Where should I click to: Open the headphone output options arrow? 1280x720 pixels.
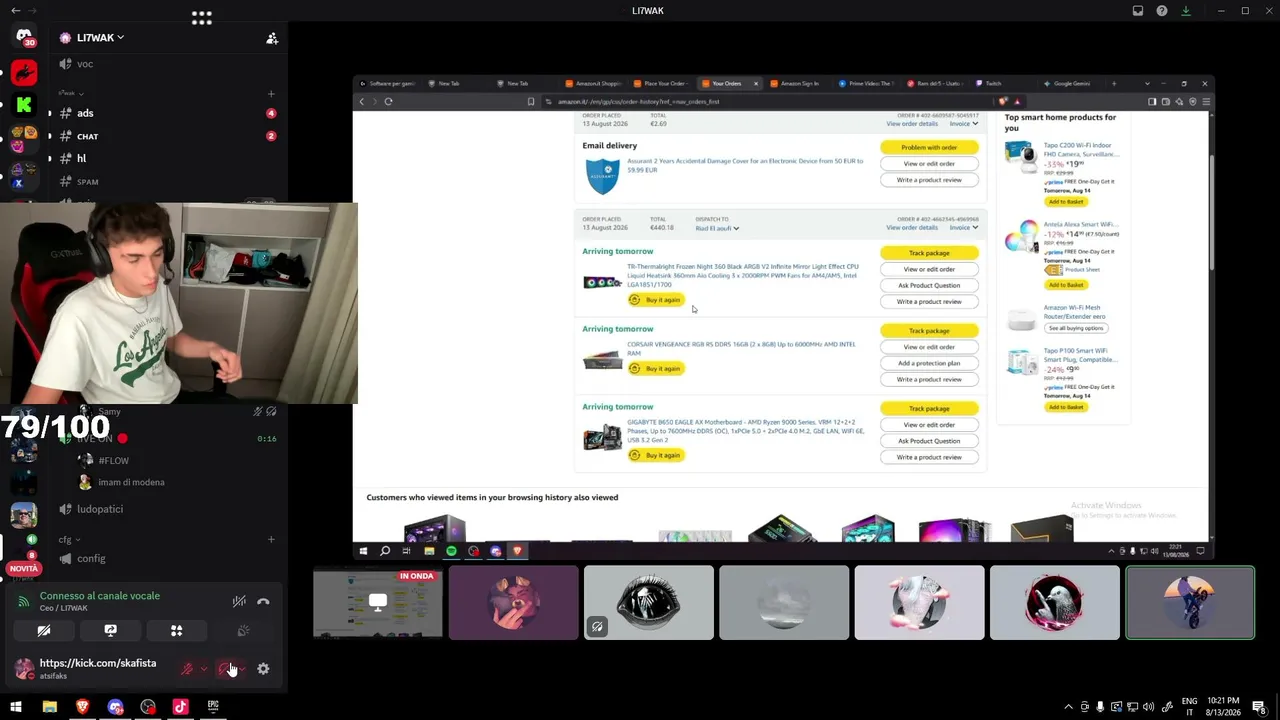pos(242,669)
